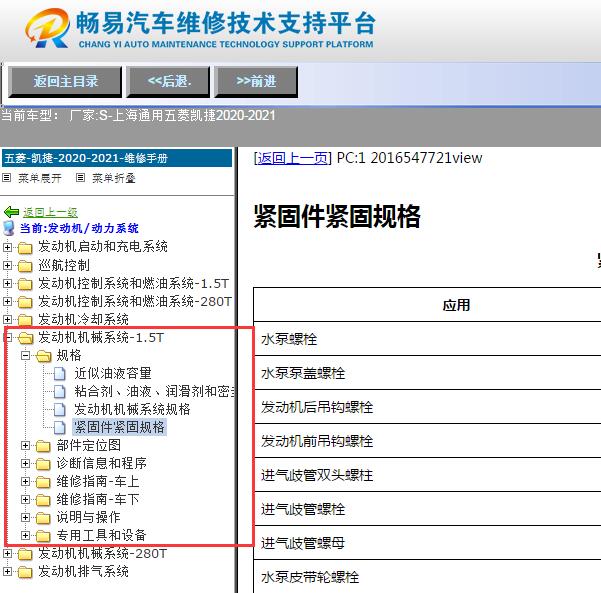601x593 pixels.
Task: Click the folder icon of 发动机排气系统
Action: tap(25, 572)
